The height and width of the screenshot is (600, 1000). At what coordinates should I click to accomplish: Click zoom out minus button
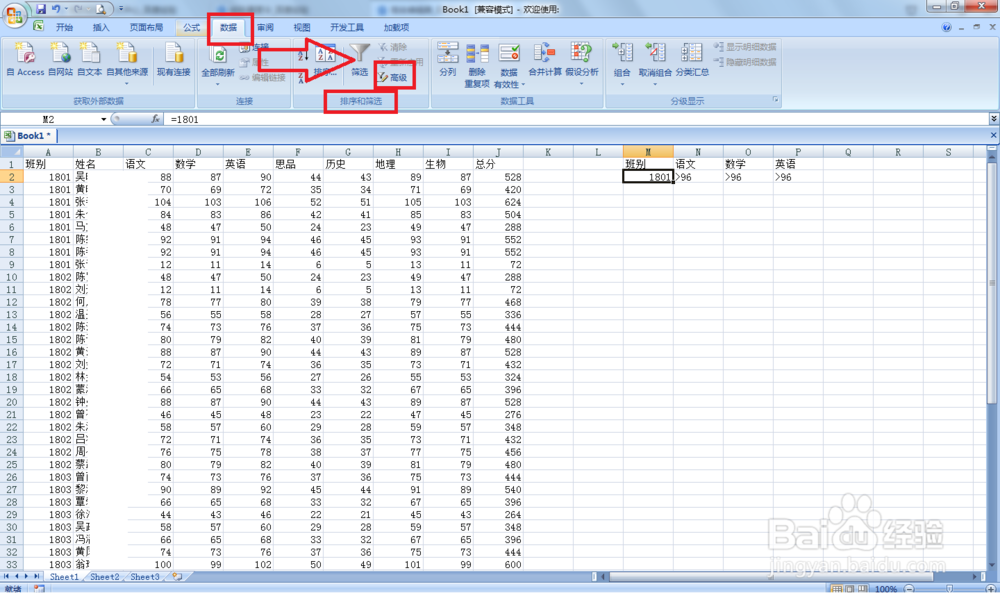tap(909, 589)
